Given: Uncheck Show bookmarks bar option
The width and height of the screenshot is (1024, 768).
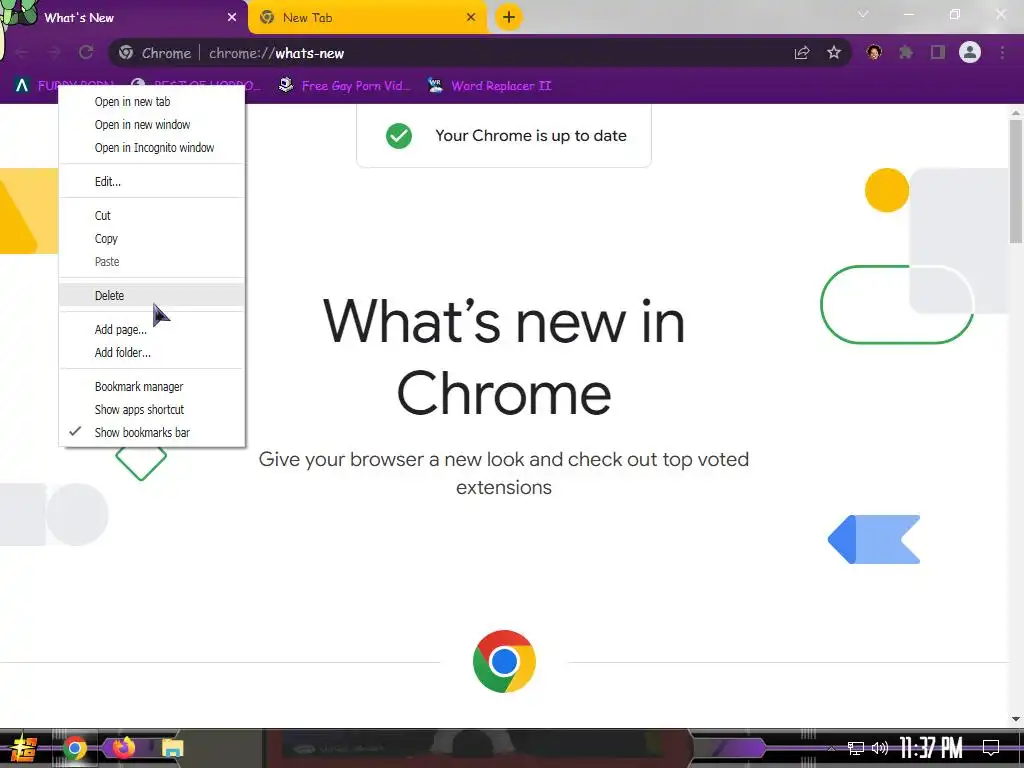Looking at the screenshot, I should [152, 432].
